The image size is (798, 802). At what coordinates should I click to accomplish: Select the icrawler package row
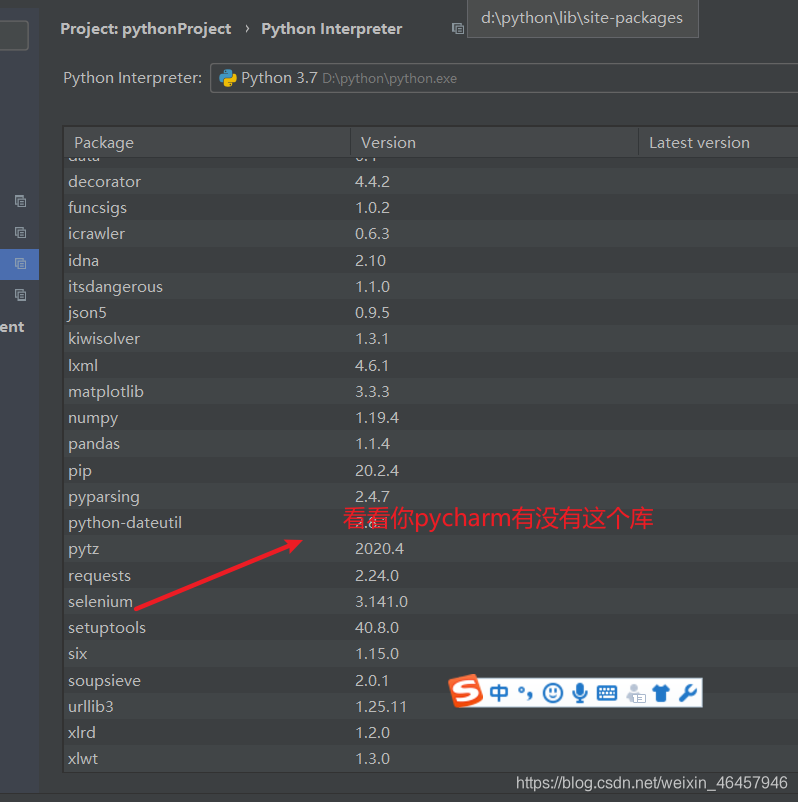(x=431, y=234)
